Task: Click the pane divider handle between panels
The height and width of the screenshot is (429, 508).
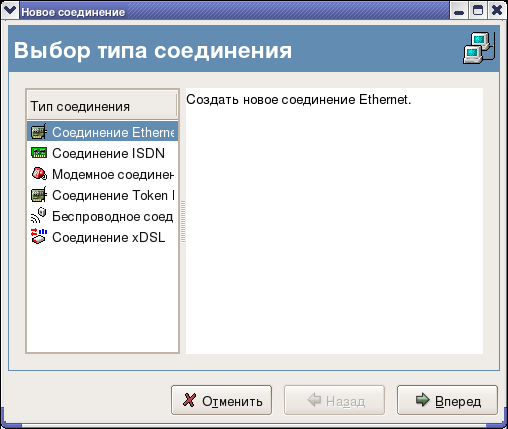Action: [183, 221]
